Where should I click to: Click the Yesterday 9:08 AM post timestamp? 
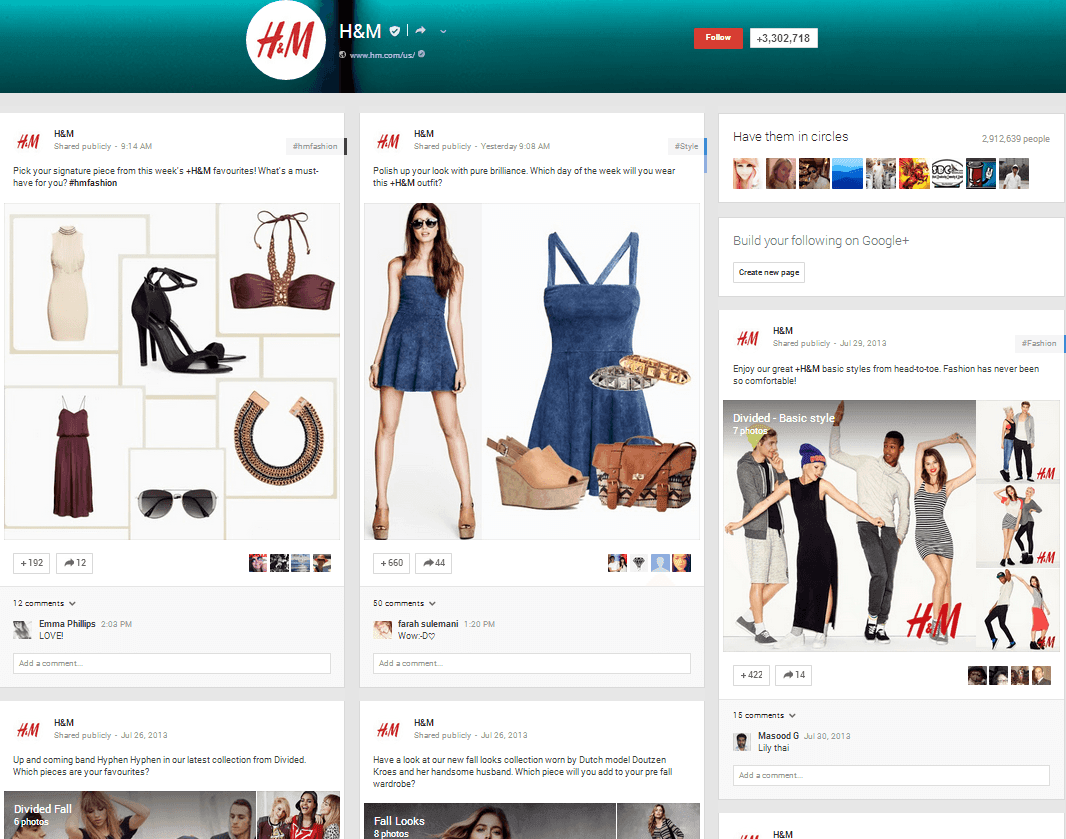pos(515,146)
